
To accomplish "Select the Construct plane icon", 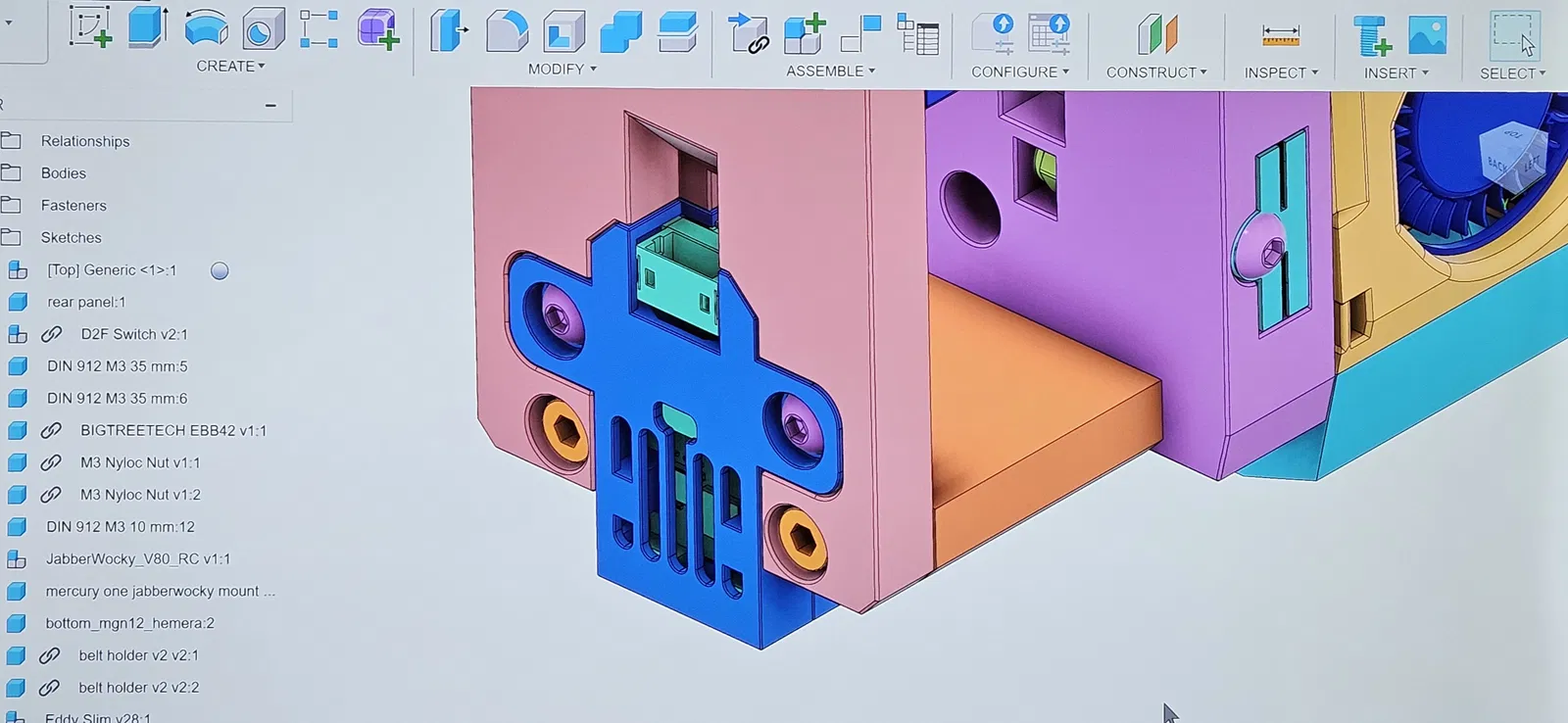I will tap(1157, 35).
